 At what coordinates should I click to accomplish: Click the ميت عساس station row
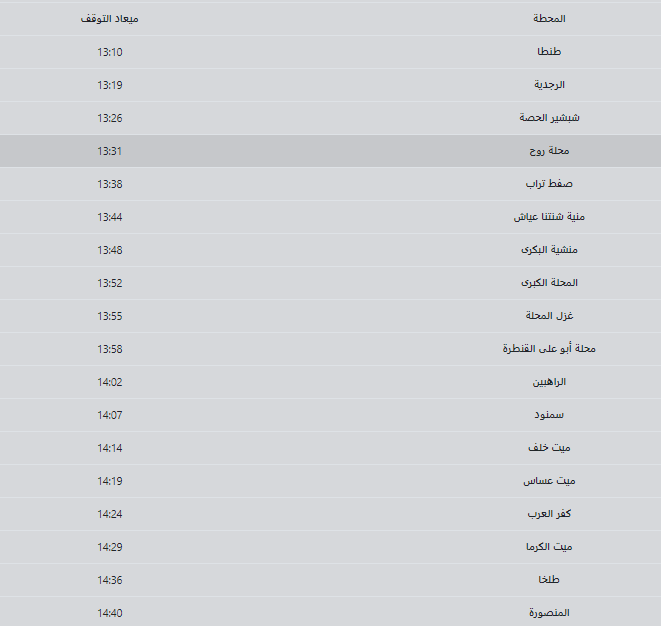tap(330, 481)
